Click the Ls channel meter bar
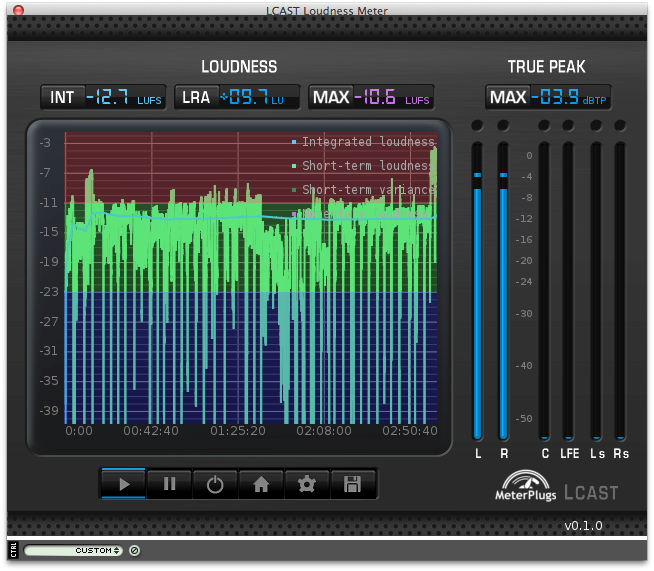This screenshot has width=654, height=571. coord(596,291)
